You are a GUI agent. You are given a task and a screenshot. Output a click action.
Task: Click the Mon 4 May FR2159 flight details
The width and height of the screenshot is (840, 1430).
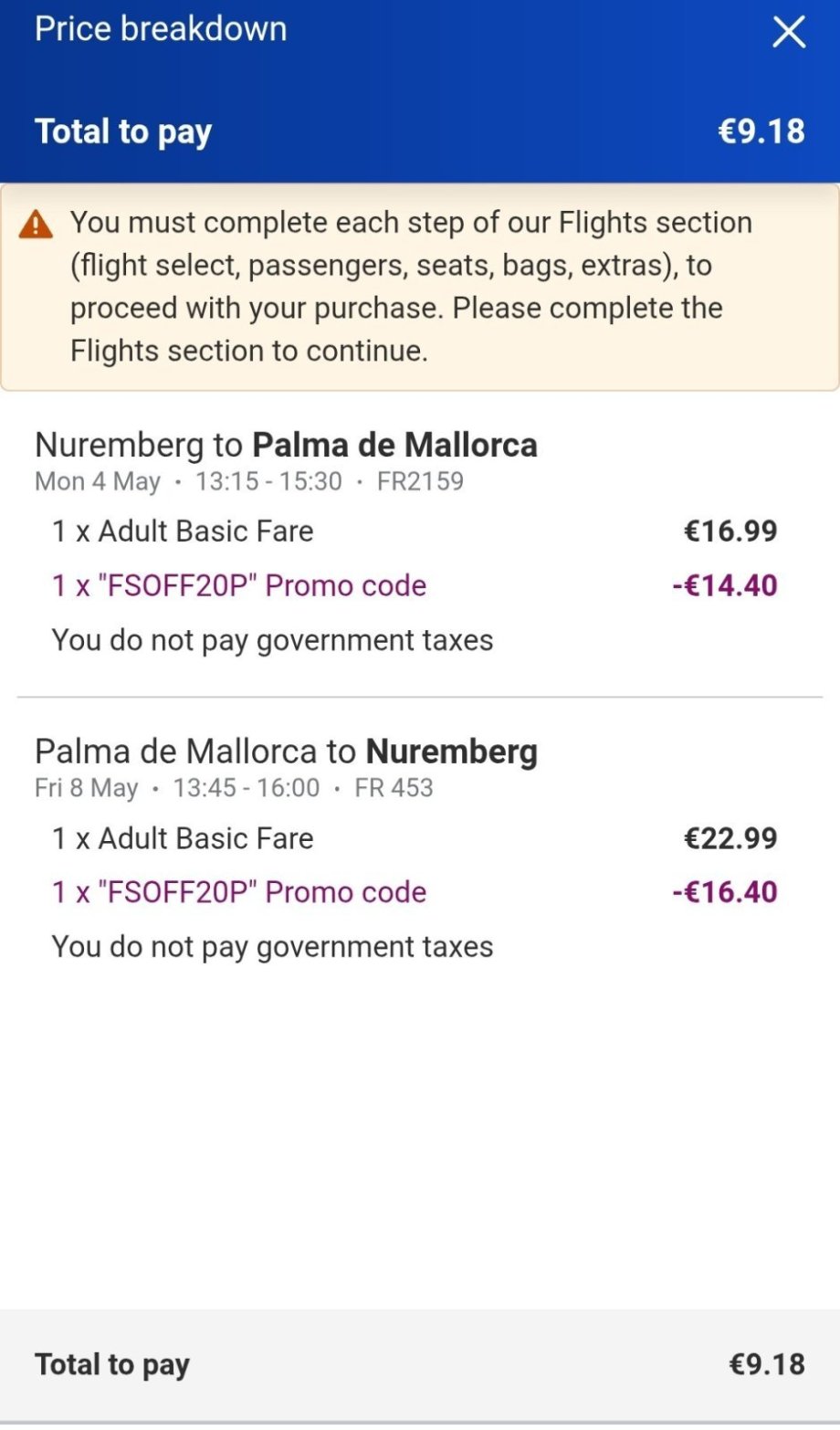coord(249,481)
